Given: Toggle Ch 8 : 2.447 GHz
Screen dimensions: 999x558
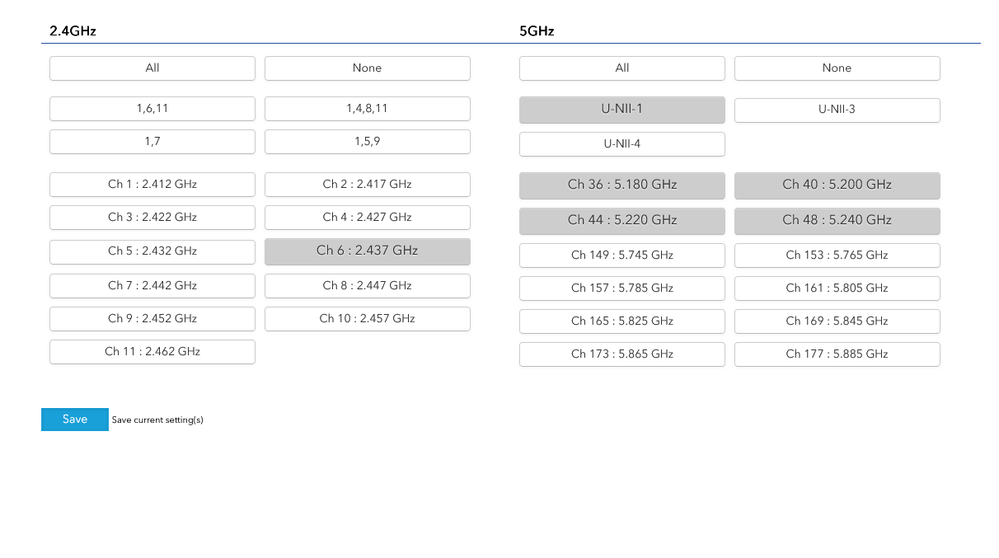Looking at the screenshot, I should pos(368,286).
